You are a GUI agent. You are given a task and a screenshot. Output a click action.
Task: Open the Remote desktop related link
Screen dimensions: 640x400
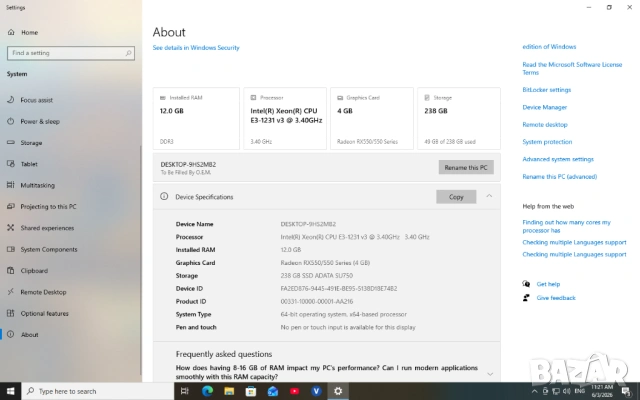(x=545, y=124)
